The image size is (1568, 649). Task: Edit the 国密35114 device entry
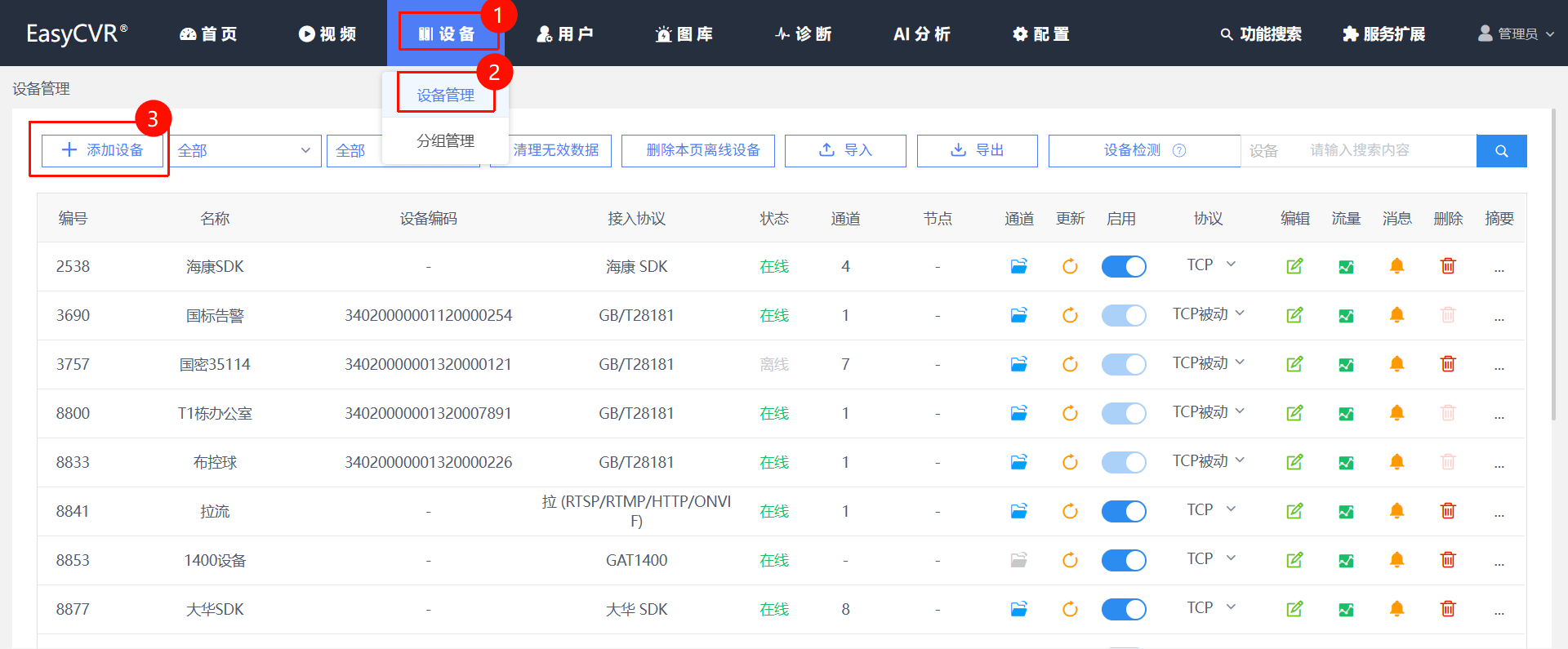pyautogui.click(x=1294, y=364)
